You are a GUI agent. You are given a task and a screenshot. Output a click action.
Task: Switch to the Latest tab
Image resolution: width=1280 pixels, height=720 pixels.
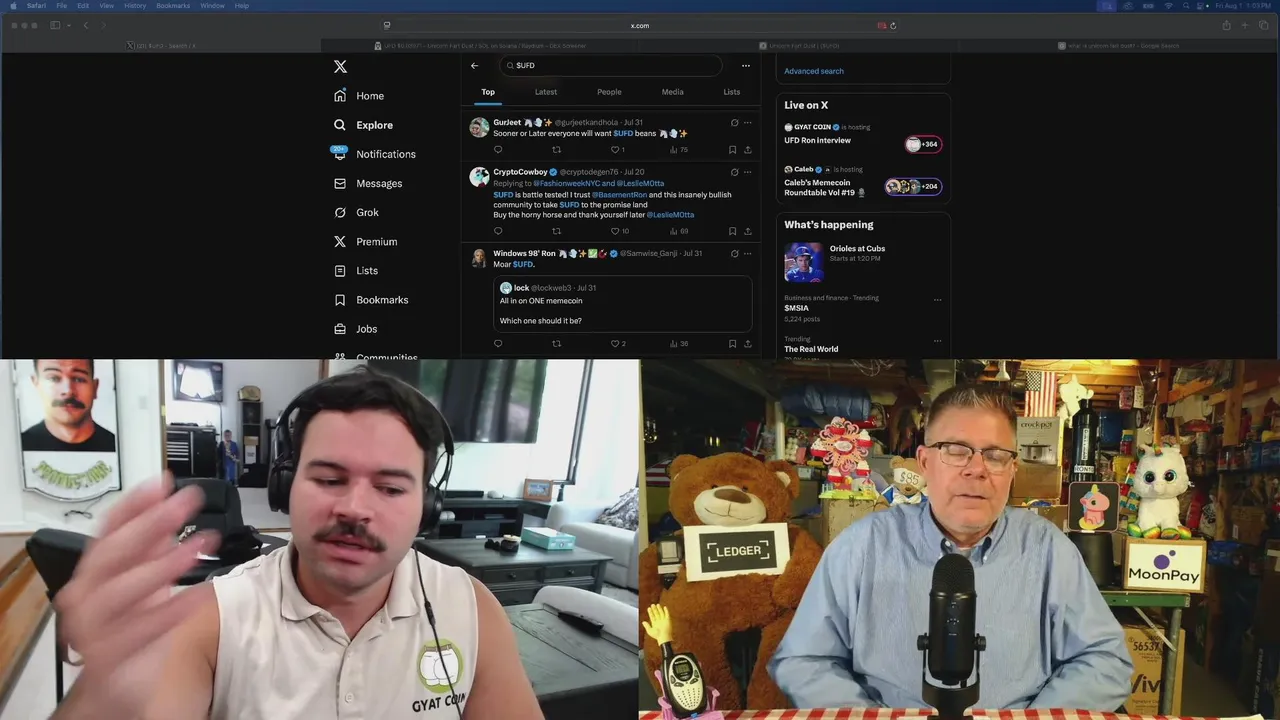click(x=546, y=92)
